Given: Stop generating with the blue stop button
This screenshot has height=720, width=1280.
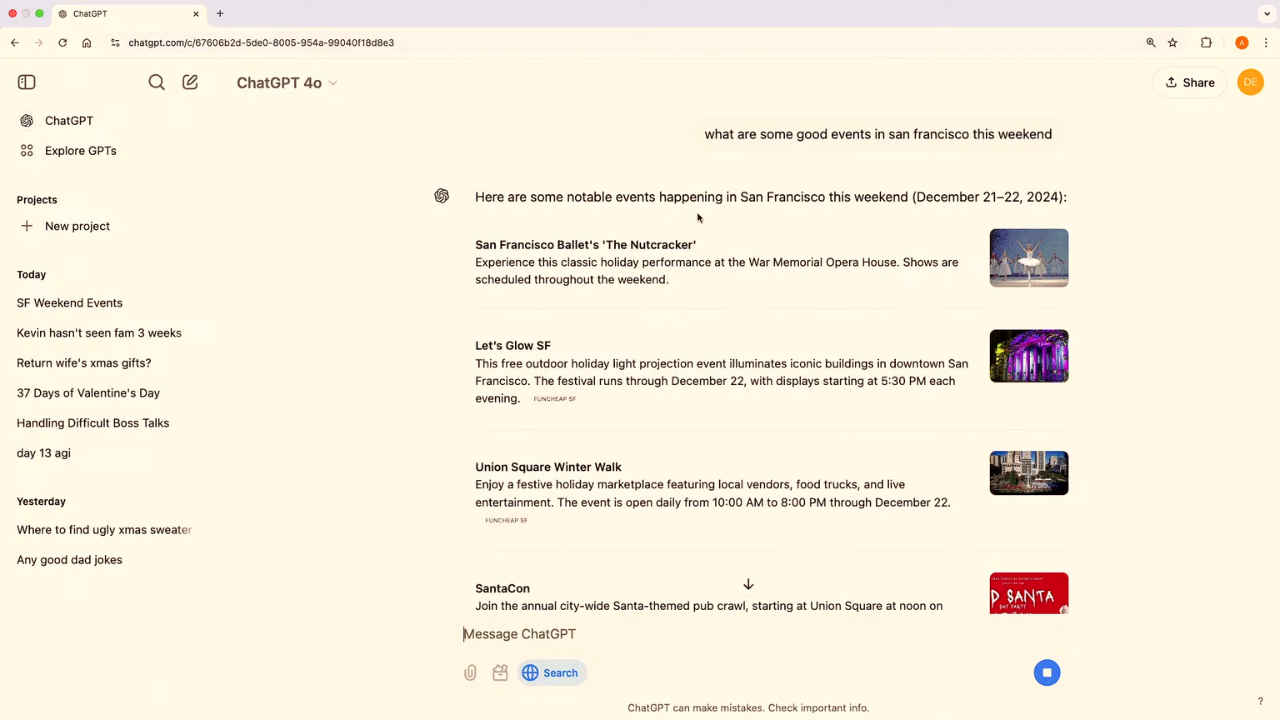Looking at the screenshot, I should (1047, 673).
